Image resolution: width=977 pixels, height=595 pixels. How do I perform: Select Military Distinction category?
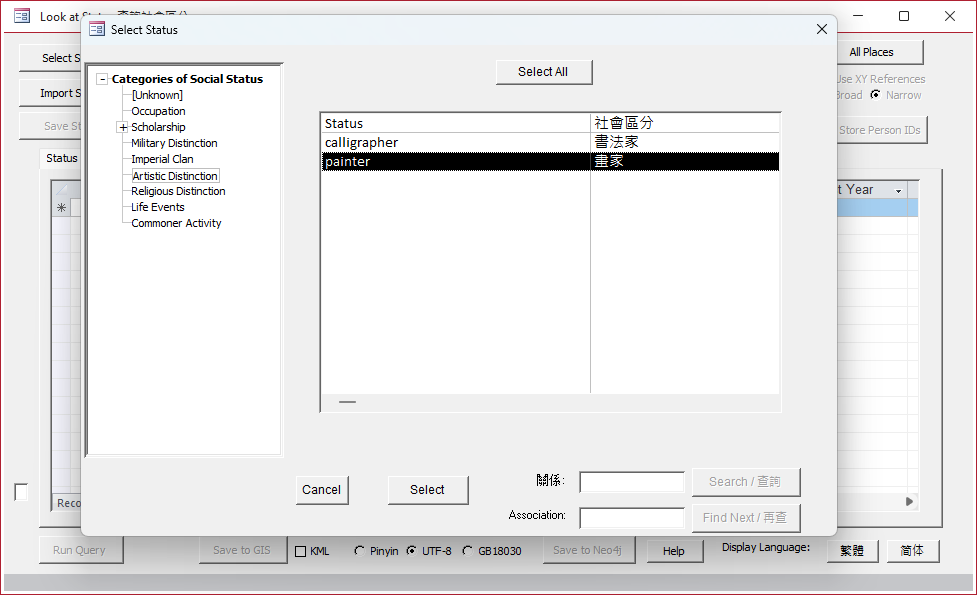[x=174, y=143]
